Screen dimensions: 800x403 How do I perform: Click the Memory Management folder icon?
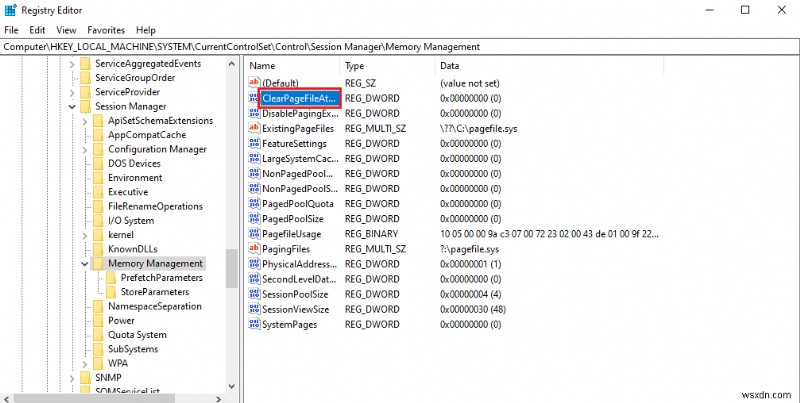98,263
